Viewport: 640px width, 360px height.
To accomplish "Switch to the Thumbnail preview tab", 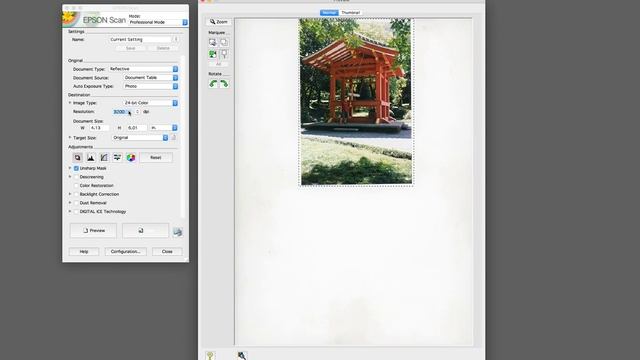I will (x=351, y=13).
